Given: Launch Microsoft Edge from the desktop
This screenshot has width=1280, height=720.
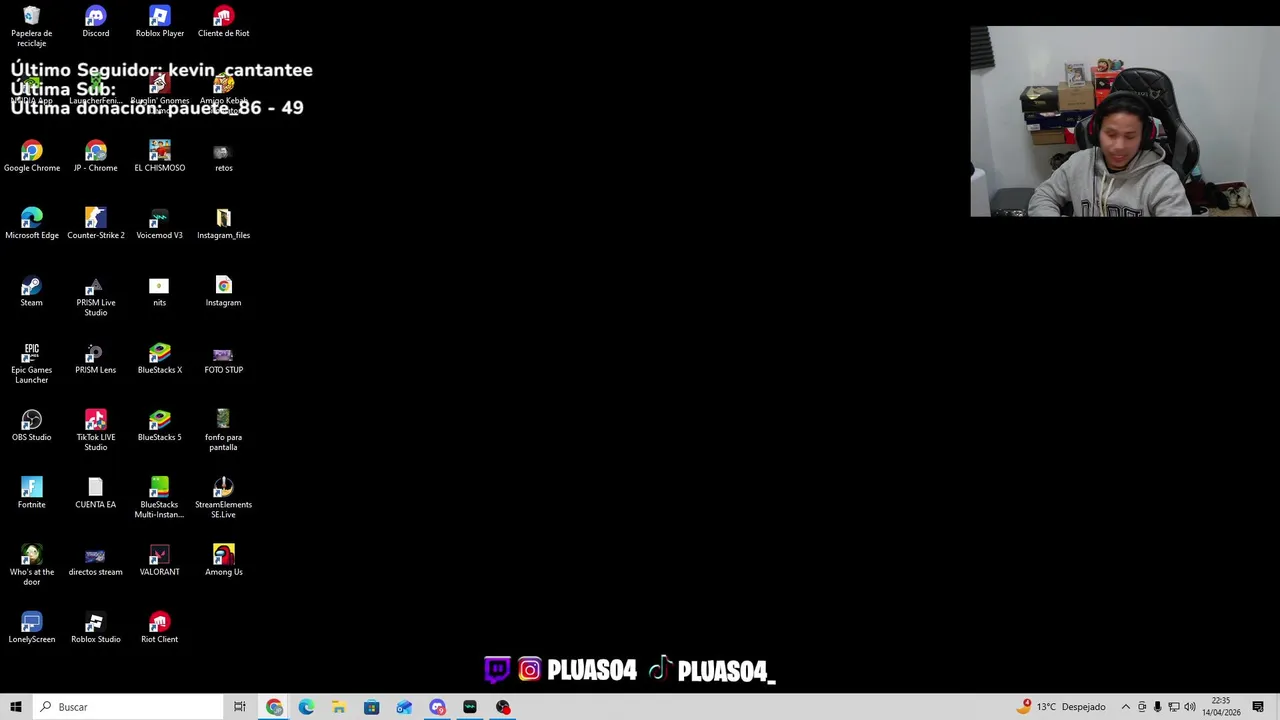Looking at the screenshot, I should [31, 224].
